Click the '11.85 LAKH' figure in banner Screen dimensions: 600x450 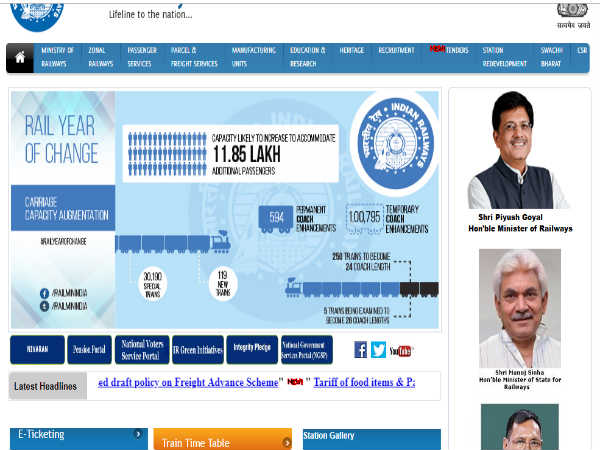point(246,154)
